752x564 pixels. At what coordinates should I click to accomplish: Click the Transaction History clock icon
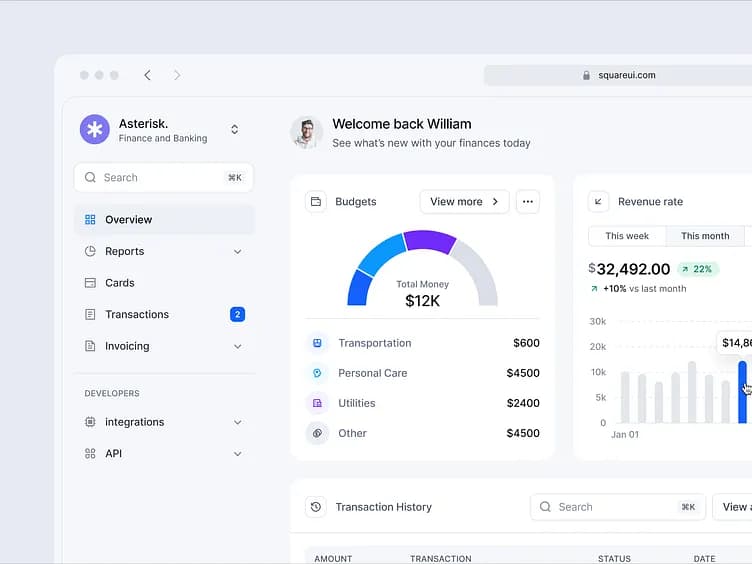coord(316,507)
